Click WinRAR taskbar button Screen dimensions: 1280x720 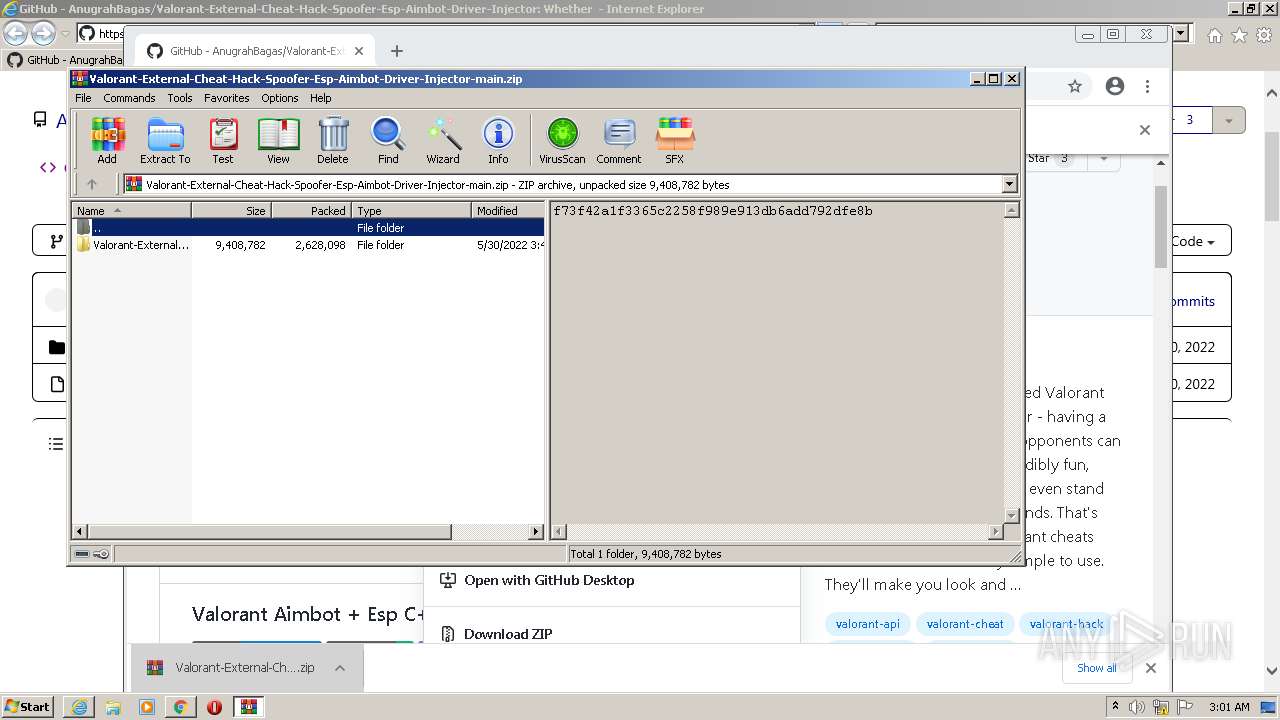pyautogui.click(x=248, y=707)
